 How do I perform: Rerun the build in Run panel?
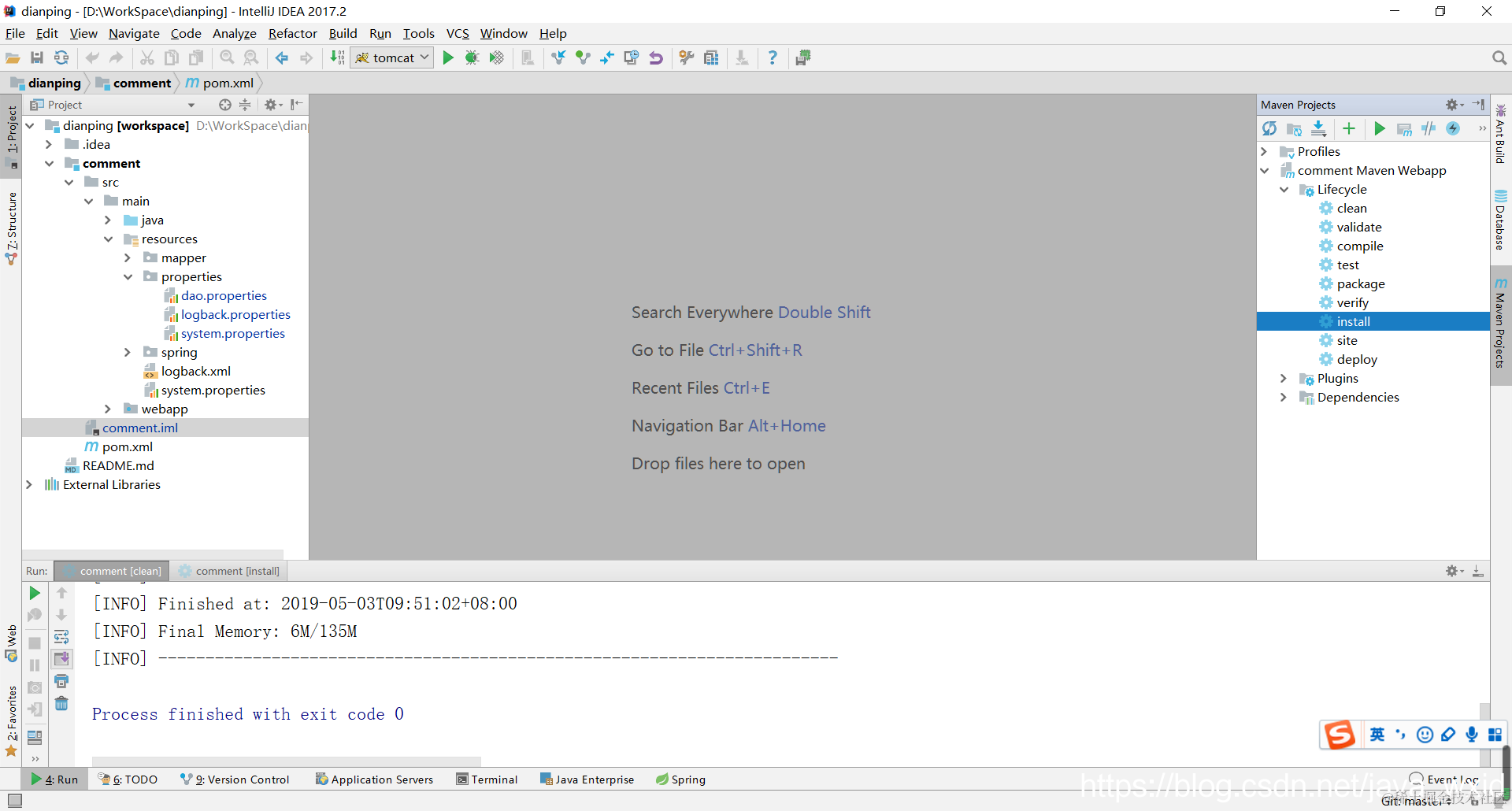[x=35, y=593]
